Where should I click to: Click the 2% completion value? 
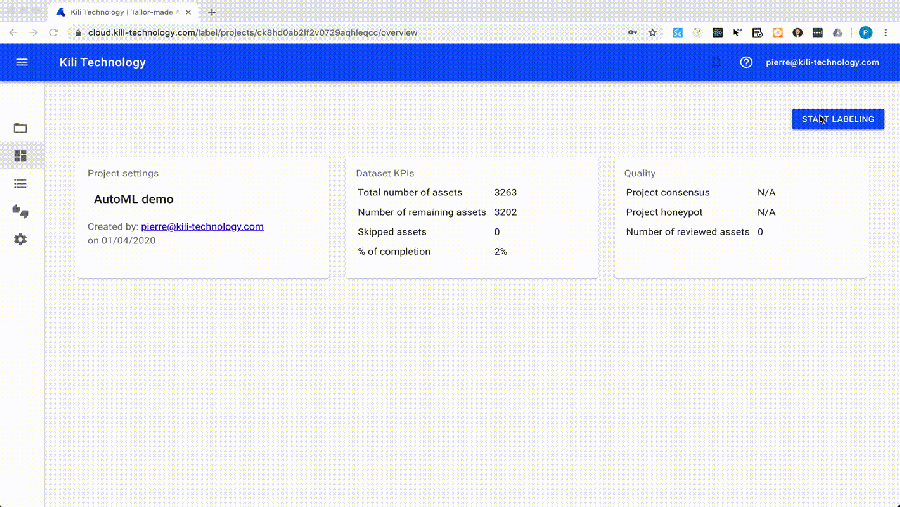[x=501, y=251]
